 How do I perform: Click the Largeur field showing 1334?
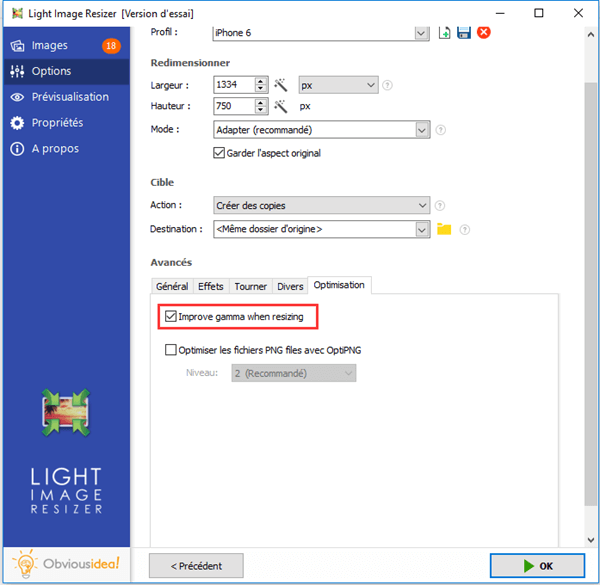tap(234, 85)
